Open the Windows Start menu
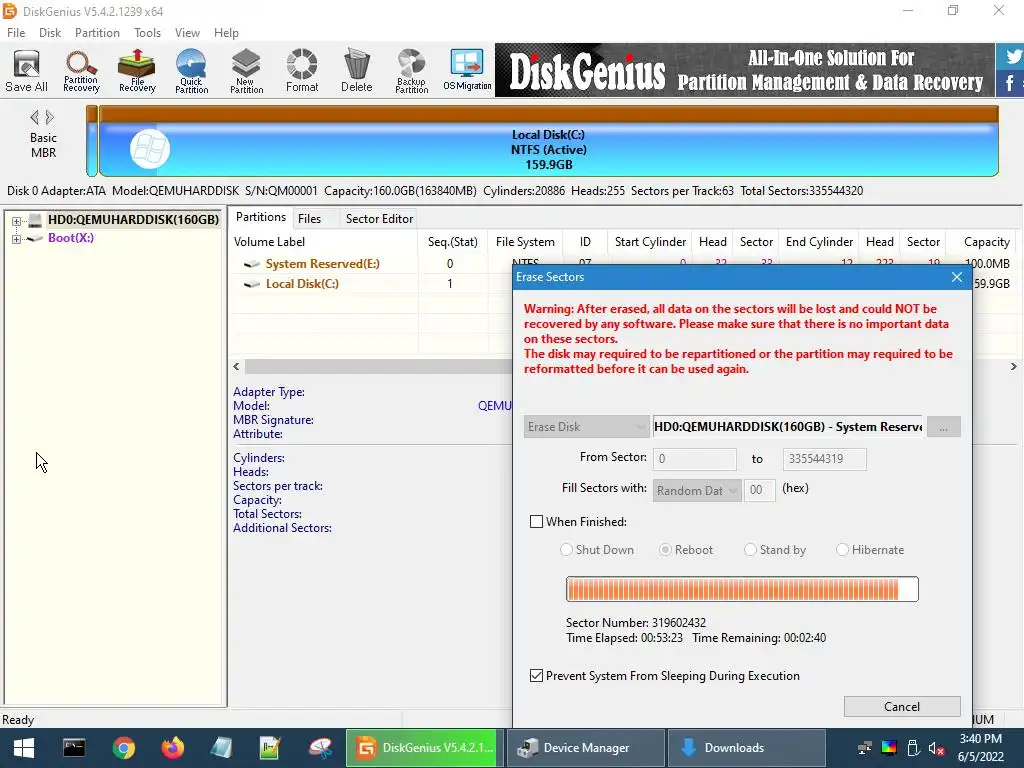1024x768 pixels. coord(24,748)
